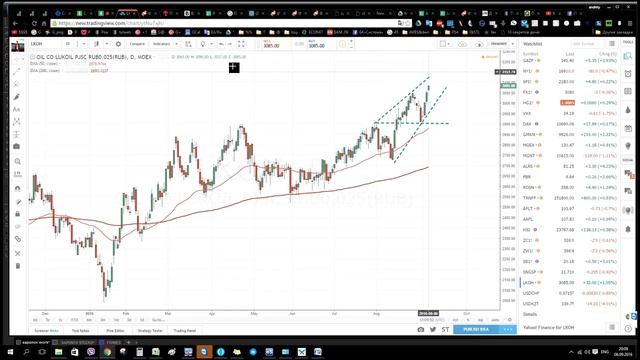Click the Go to date button
640x360 pixels.
tap(158, 320)
